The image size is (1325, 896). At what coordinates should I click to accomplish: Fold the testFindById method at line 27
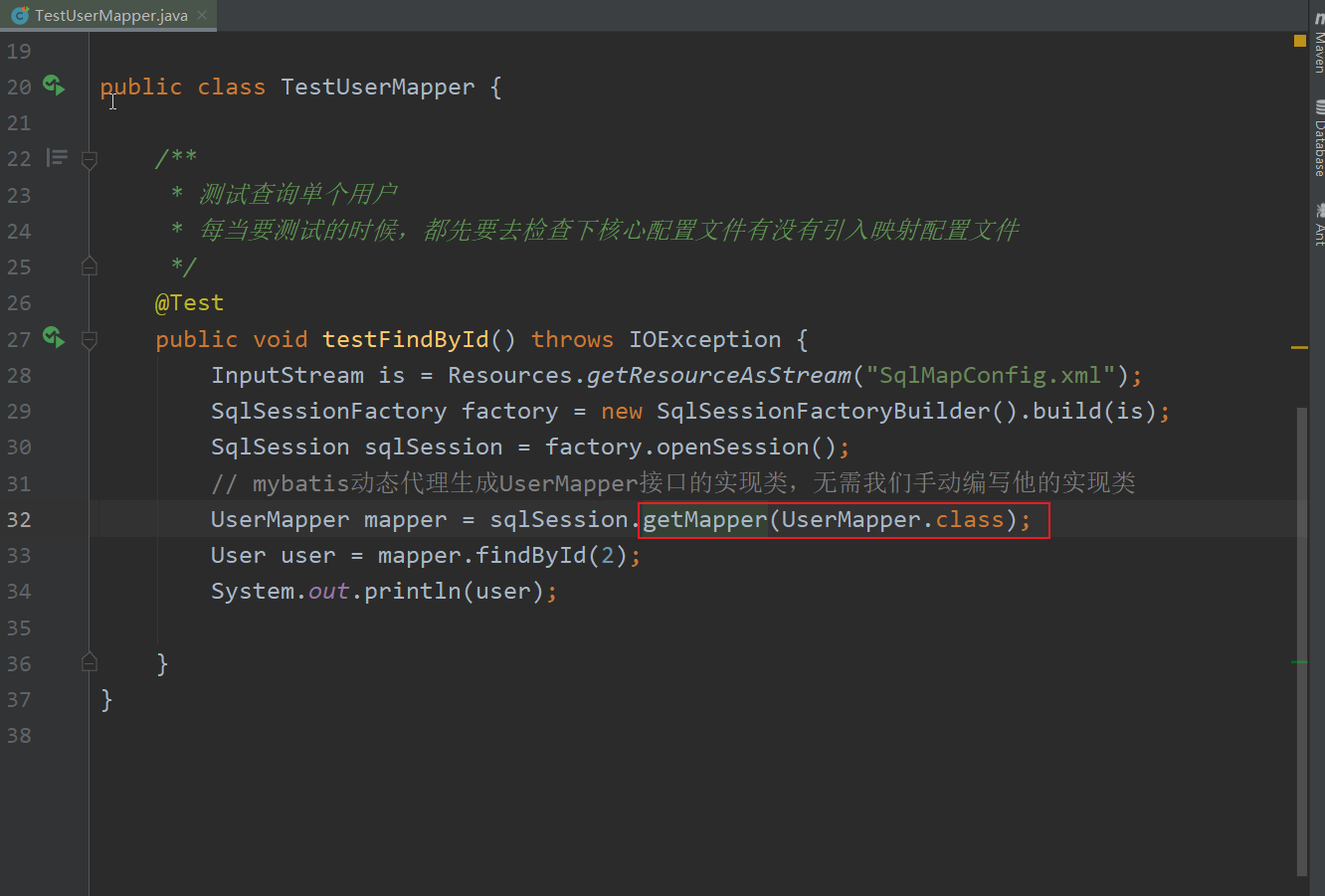point(89,339)
